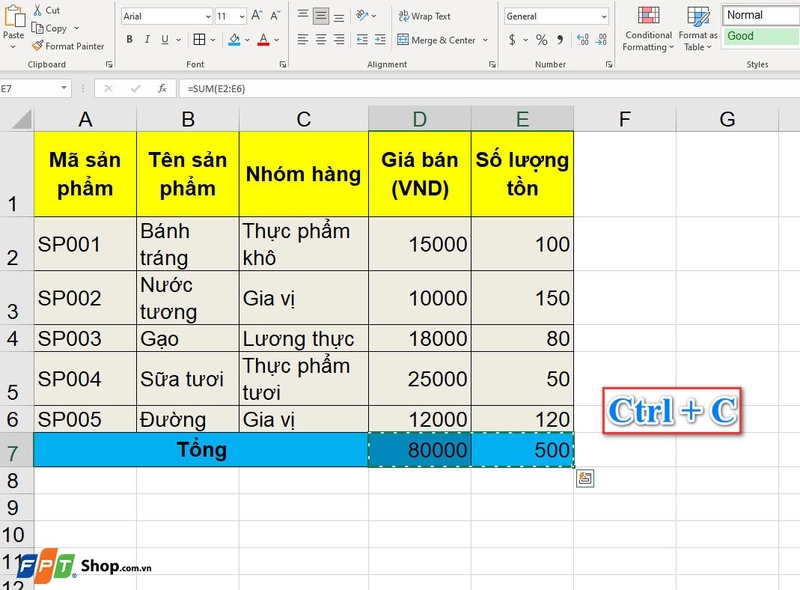
Task: Enable Wrap Text
Action: (424, 16)
